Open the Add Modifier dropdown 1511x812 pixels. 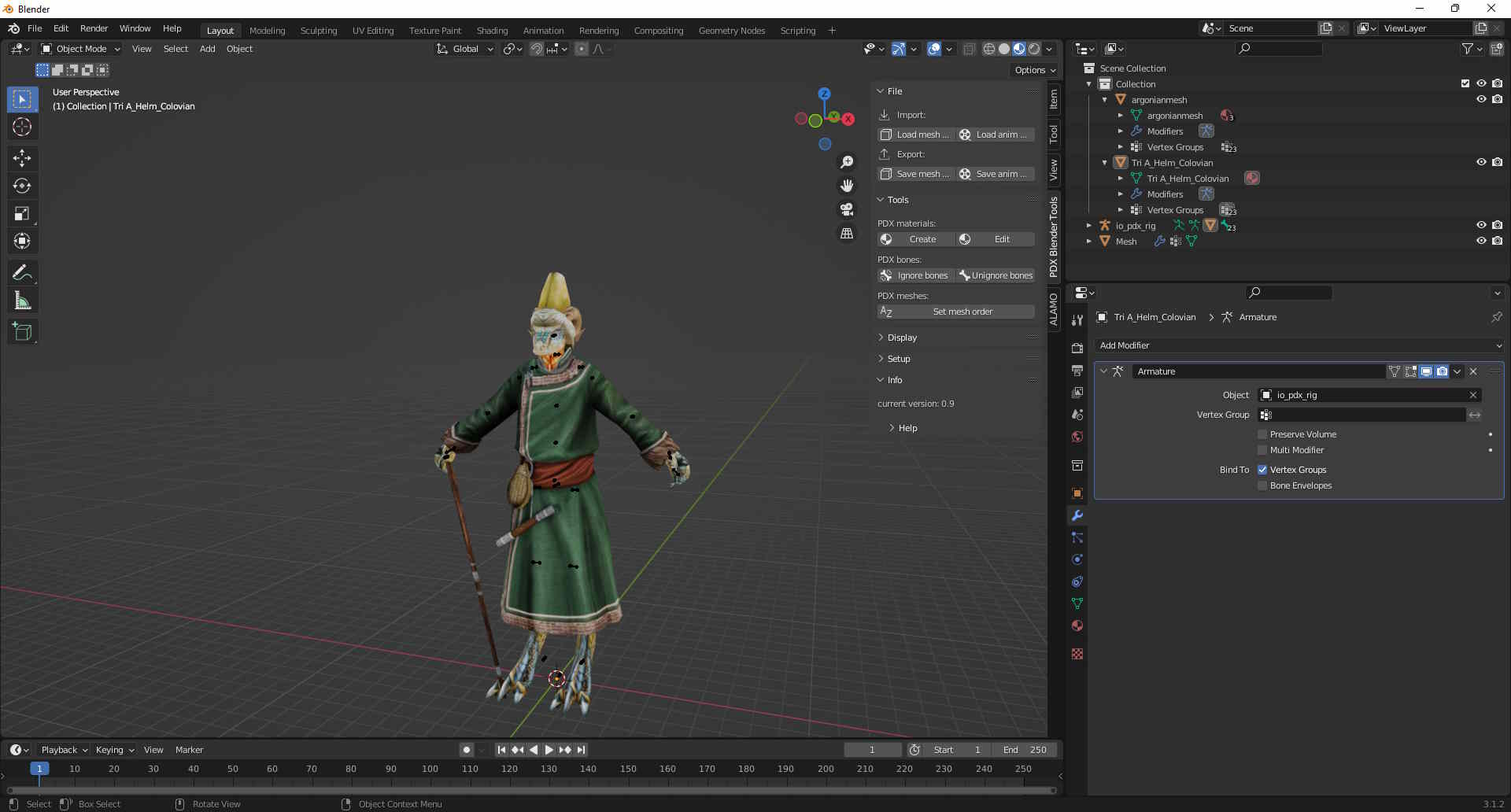1299,345
